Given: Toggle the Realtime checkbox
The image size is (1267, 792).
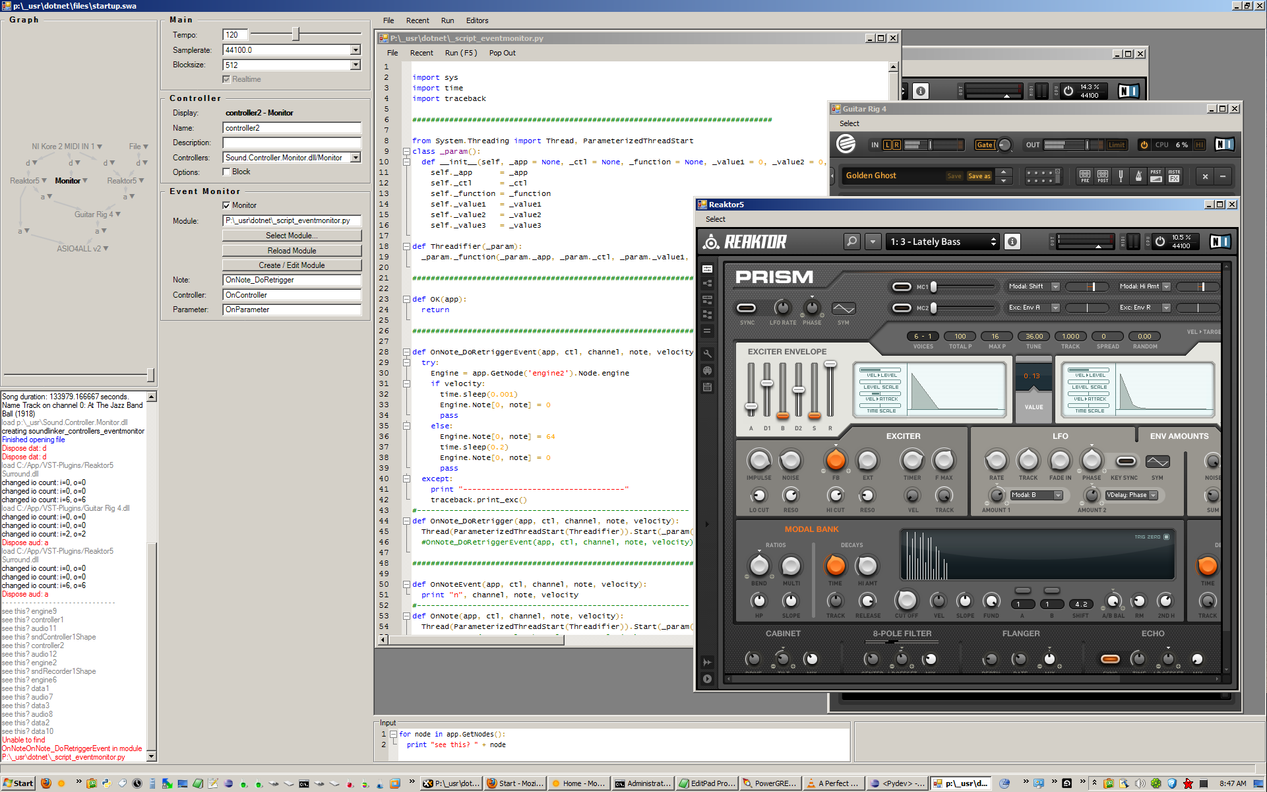Looking at the screenshot, I should (227, 79).
